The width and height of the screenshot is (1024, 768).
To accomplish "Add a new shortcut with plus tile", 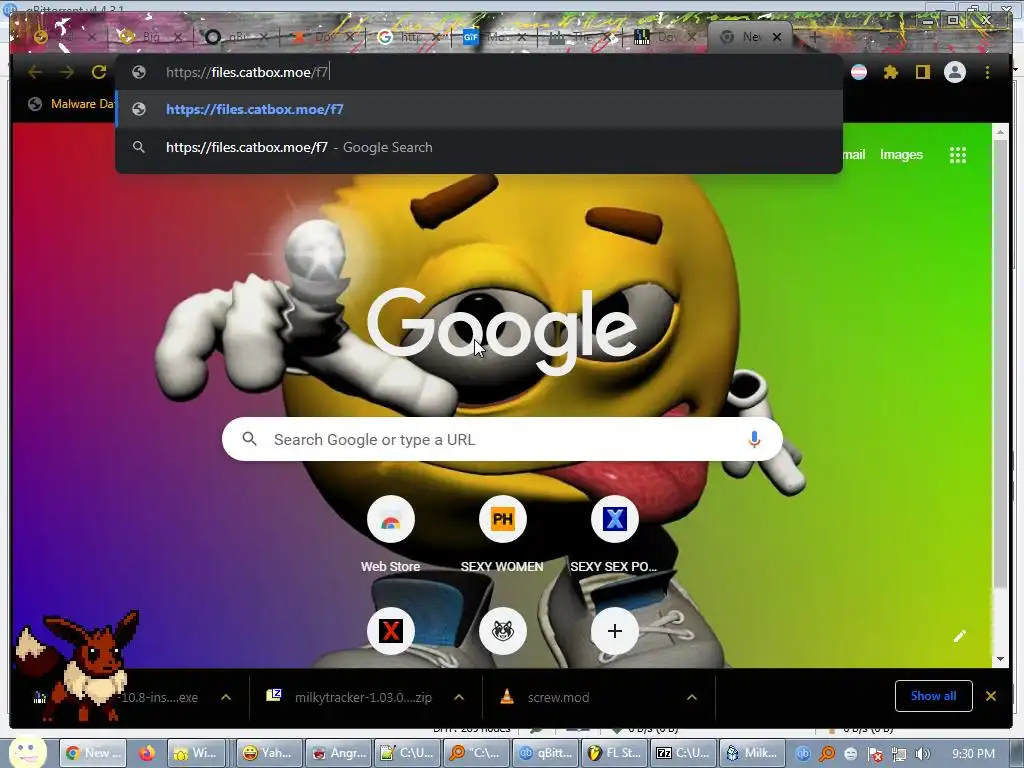I will click(x=615, y=631).
